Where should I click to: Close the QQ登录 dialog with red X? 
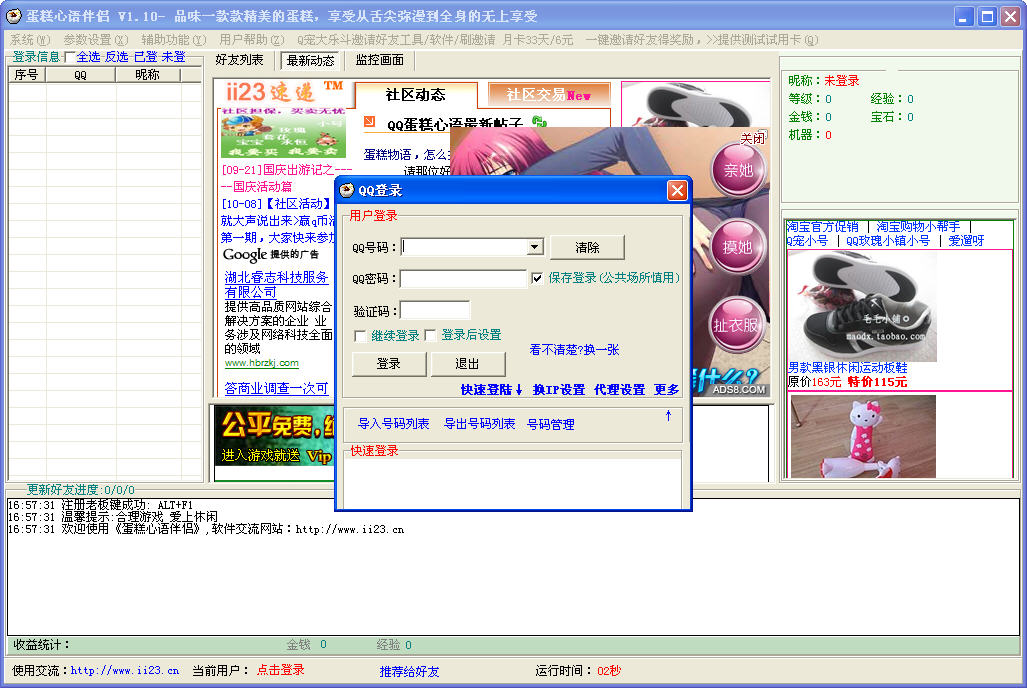click(x=677, y=191)
